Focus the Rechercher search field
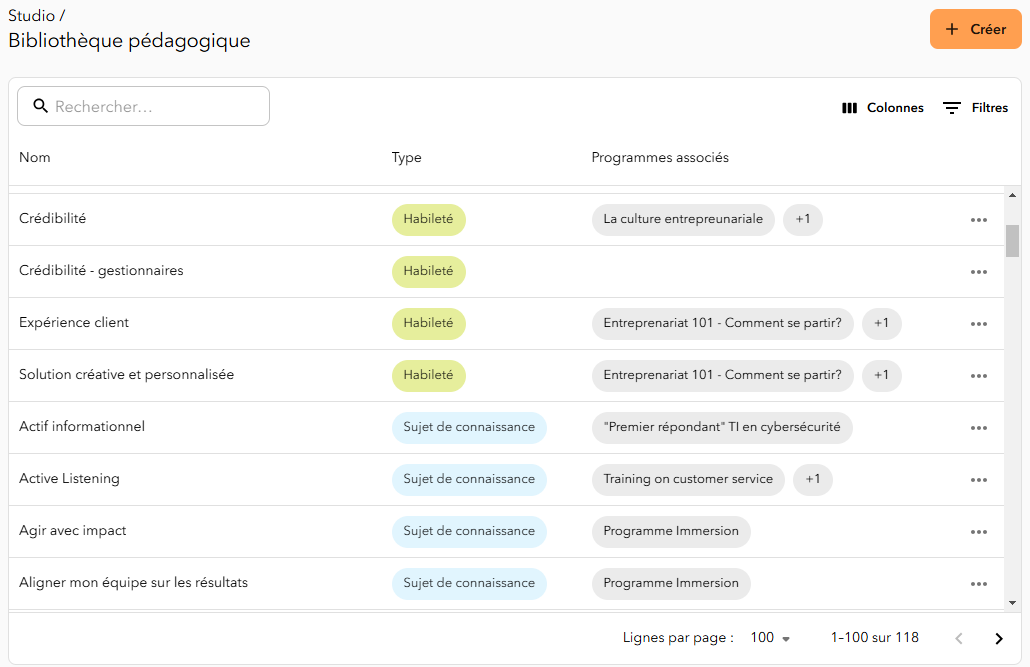 coord(143,106)
